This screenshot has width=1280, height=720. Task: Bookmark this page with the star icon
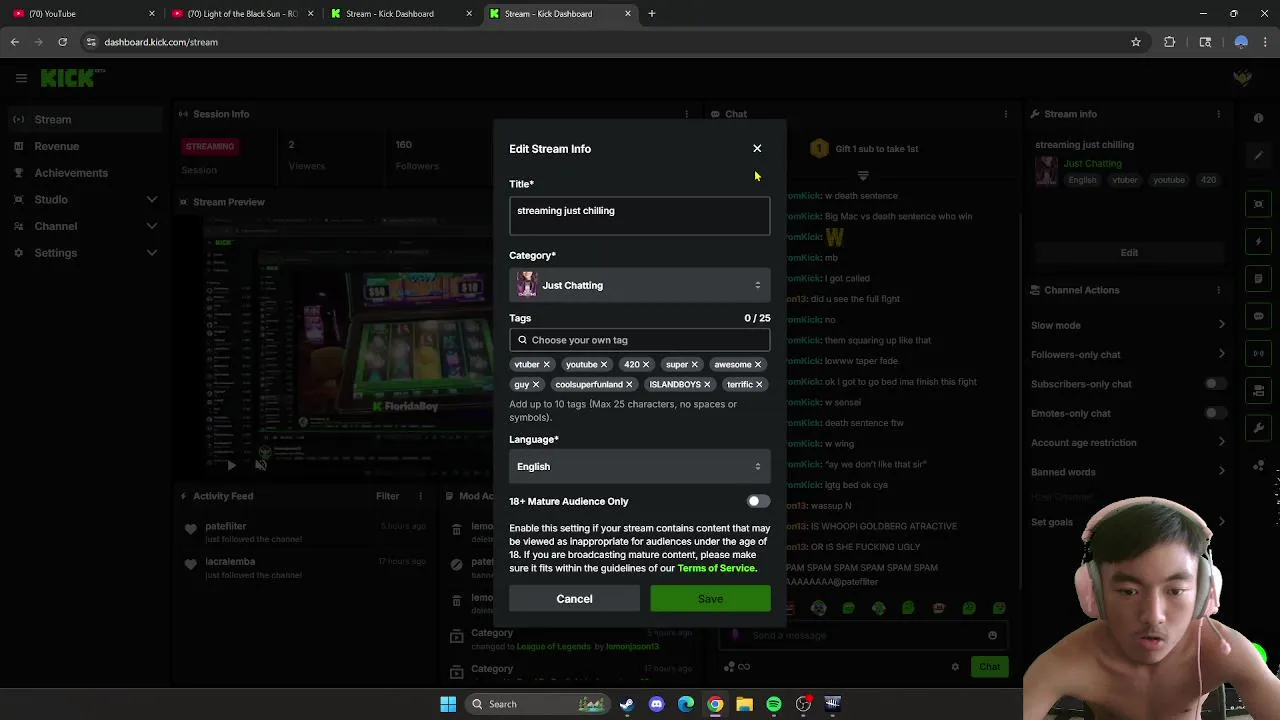coord(1136,42)
